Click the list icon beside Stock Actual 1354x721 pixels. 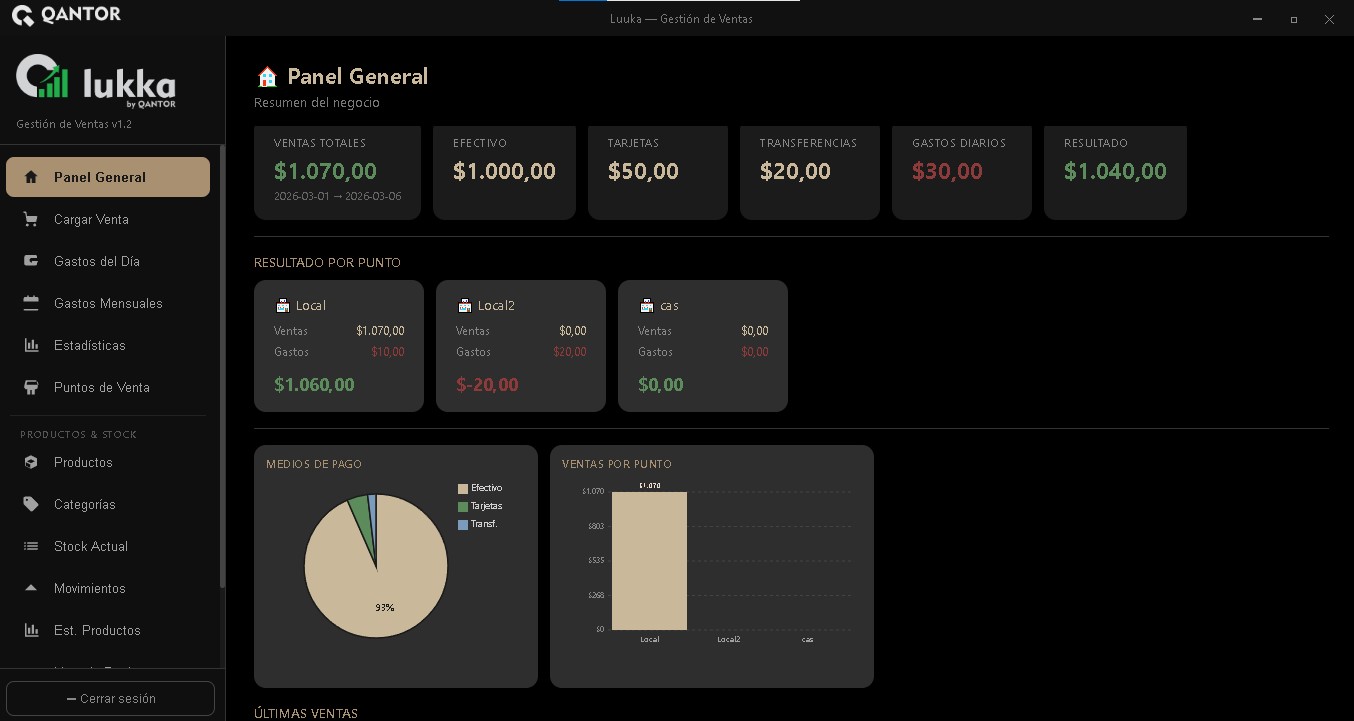click(31, 546)
